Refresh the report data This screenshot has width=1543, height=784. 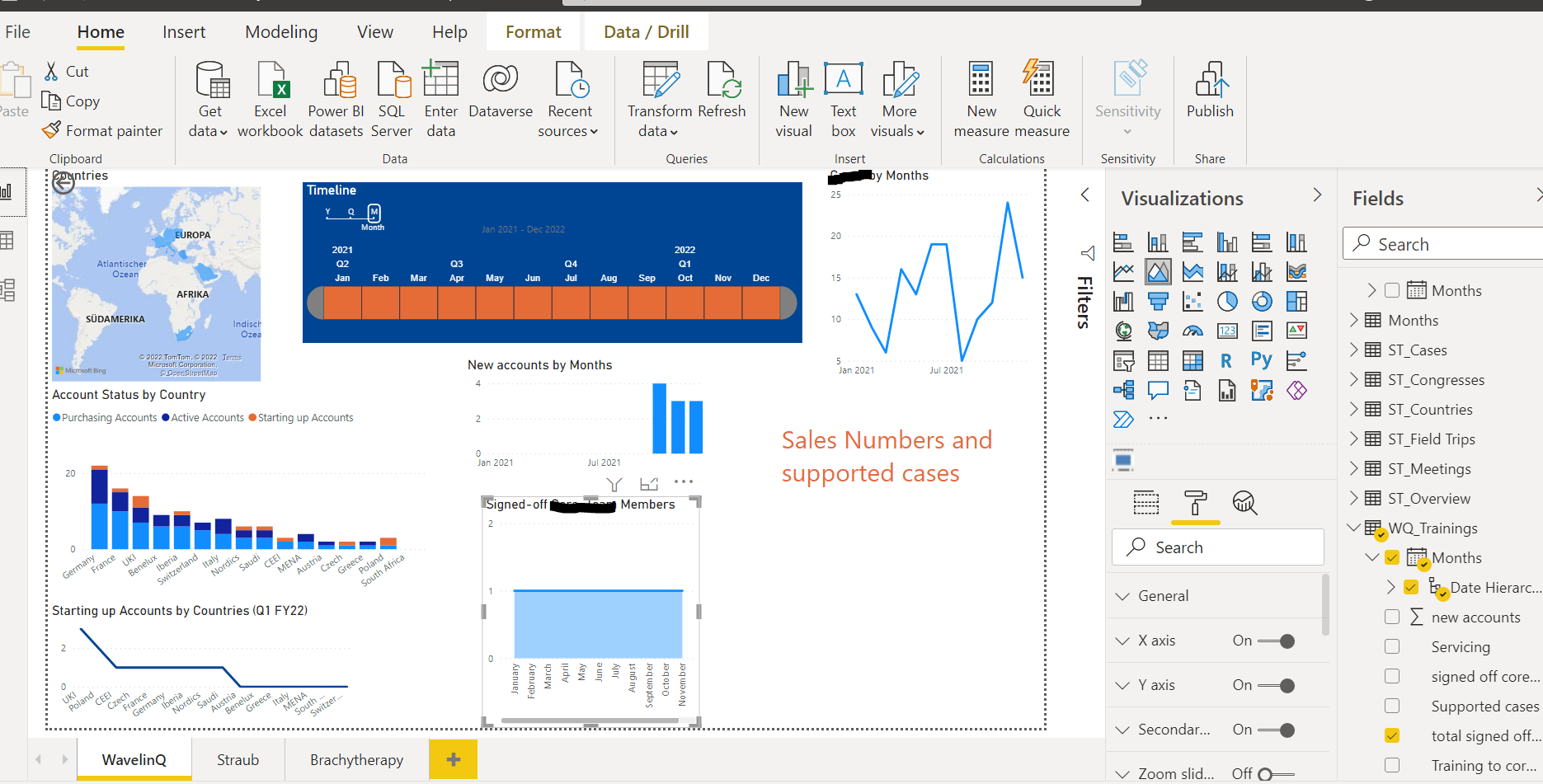722,91
